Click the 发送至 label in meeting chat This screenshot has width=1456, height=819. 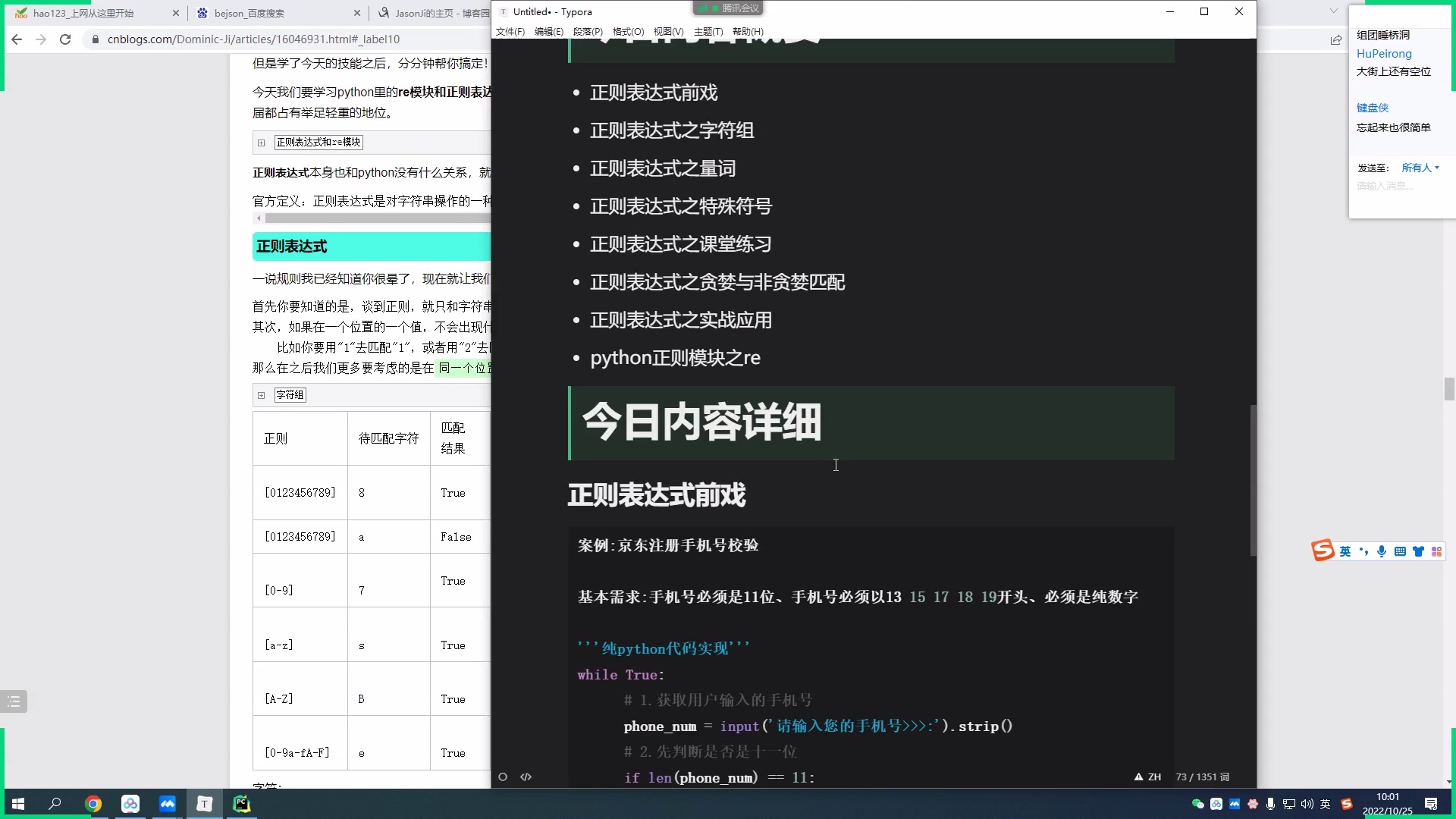point(1373,168)
